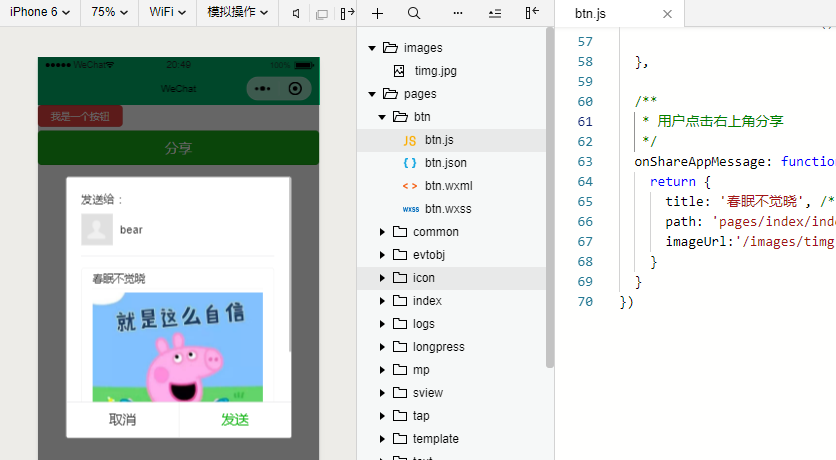Click the '春眠不觉晓' title string in code

pyautogui.click(x=761, y=201)
